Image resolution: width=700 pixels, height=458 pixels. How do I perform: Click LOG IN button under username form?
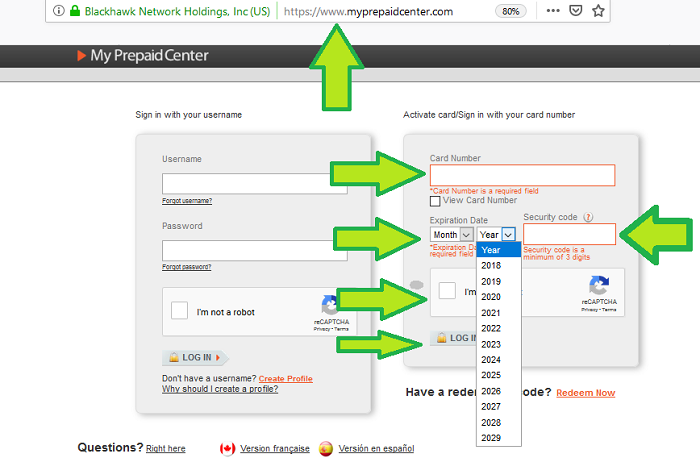pyautogui.click(x=195, y=358)
